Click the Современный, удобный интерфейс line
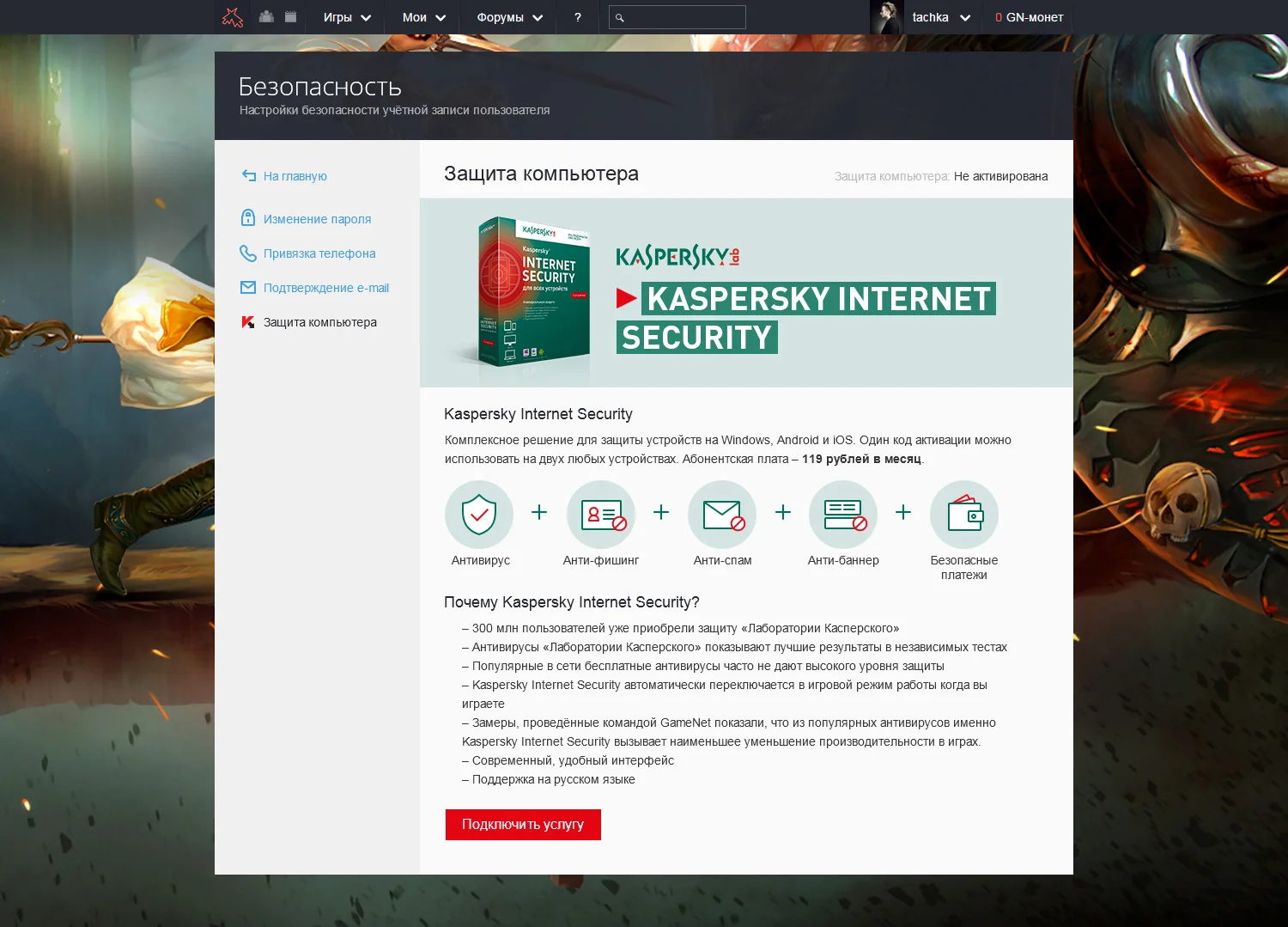The height and width of the screenshot is (927, 1288). click(568, 760)
